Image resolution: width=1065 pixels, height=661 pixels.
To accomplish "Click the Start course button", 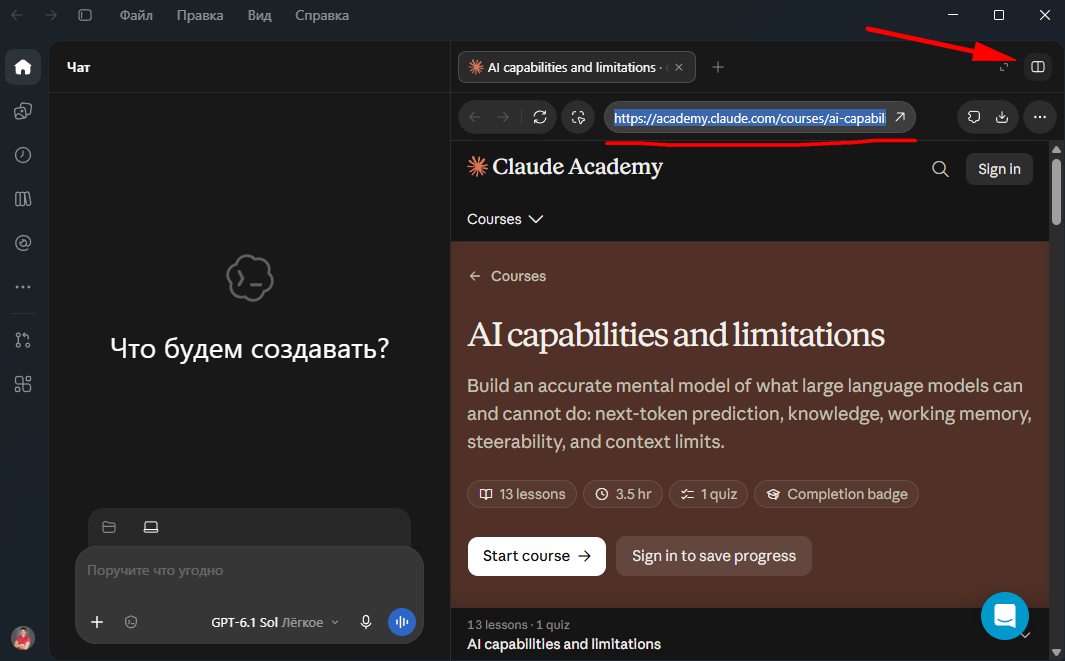I will [537, 556].
